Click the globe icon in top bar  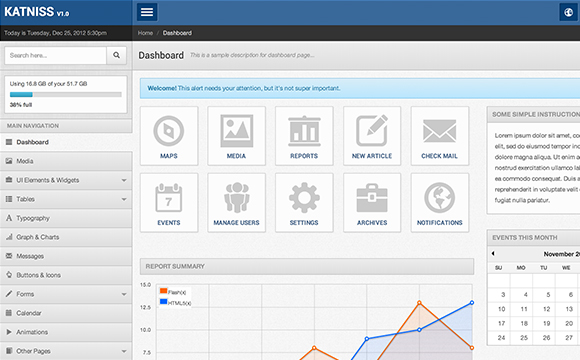click(569, 12)
